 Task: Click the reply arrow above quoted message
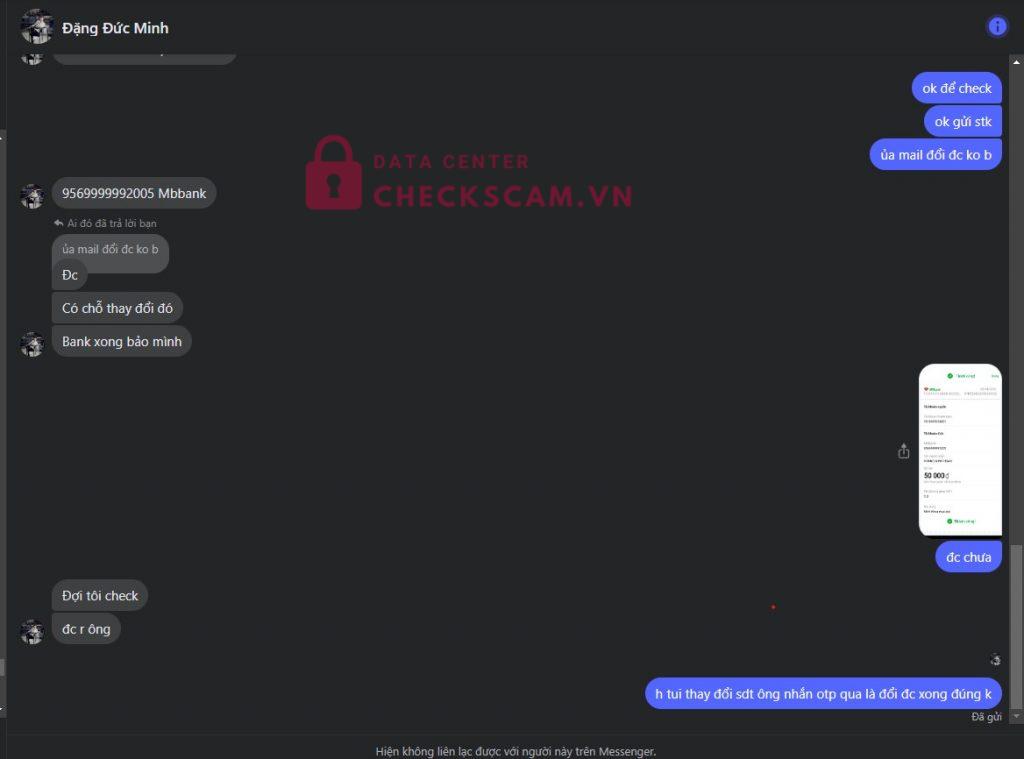pyautogui.click(x=59, y=223)
